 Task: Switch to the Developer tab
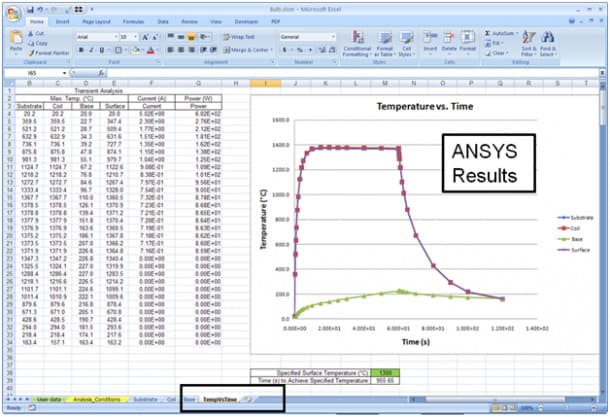pyautogui.click(x=246, y=22)
